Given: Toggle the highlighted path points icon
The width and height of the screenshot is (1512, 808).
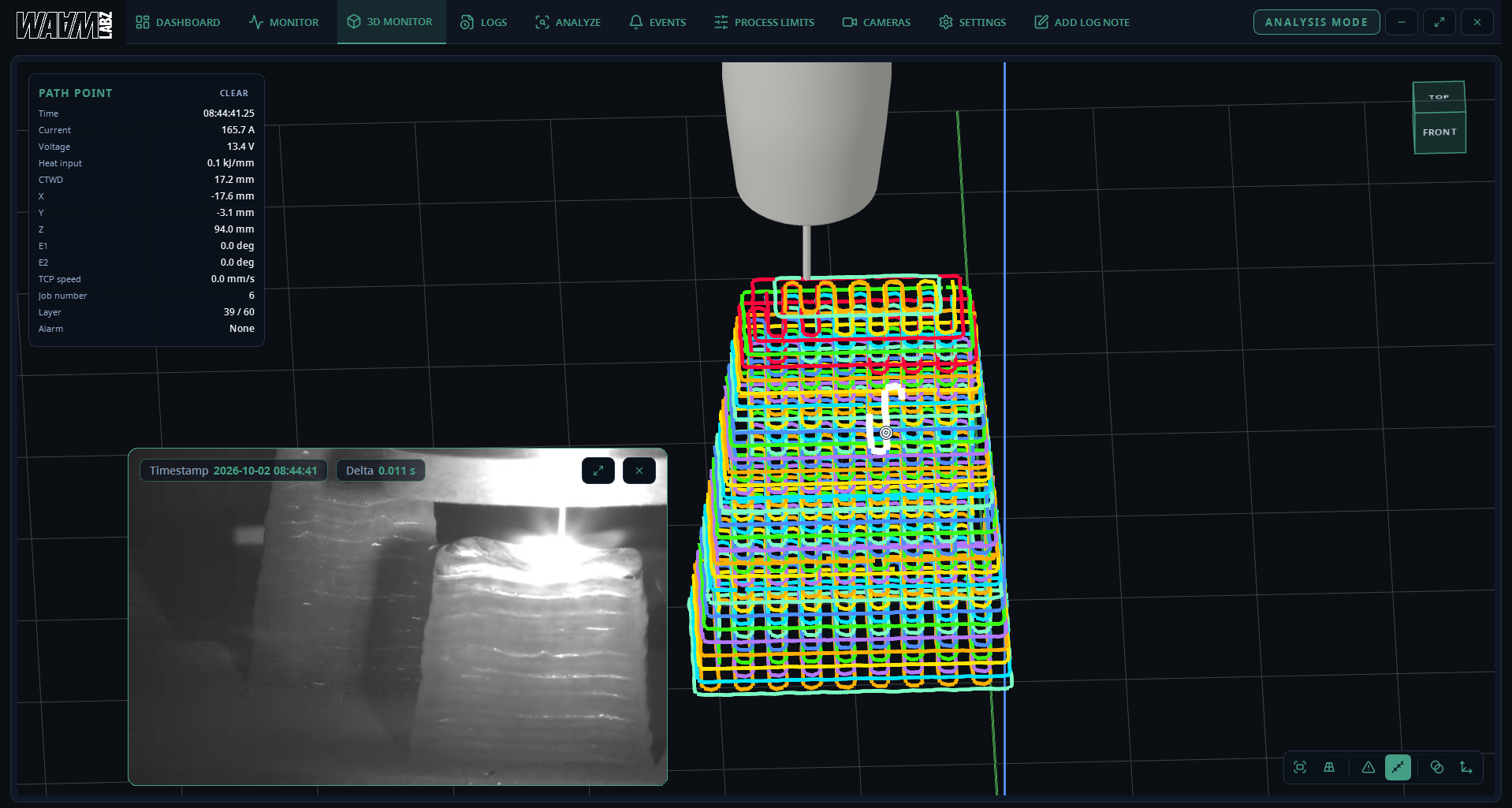Looking at the screenshot, I should coord(1398,767).
